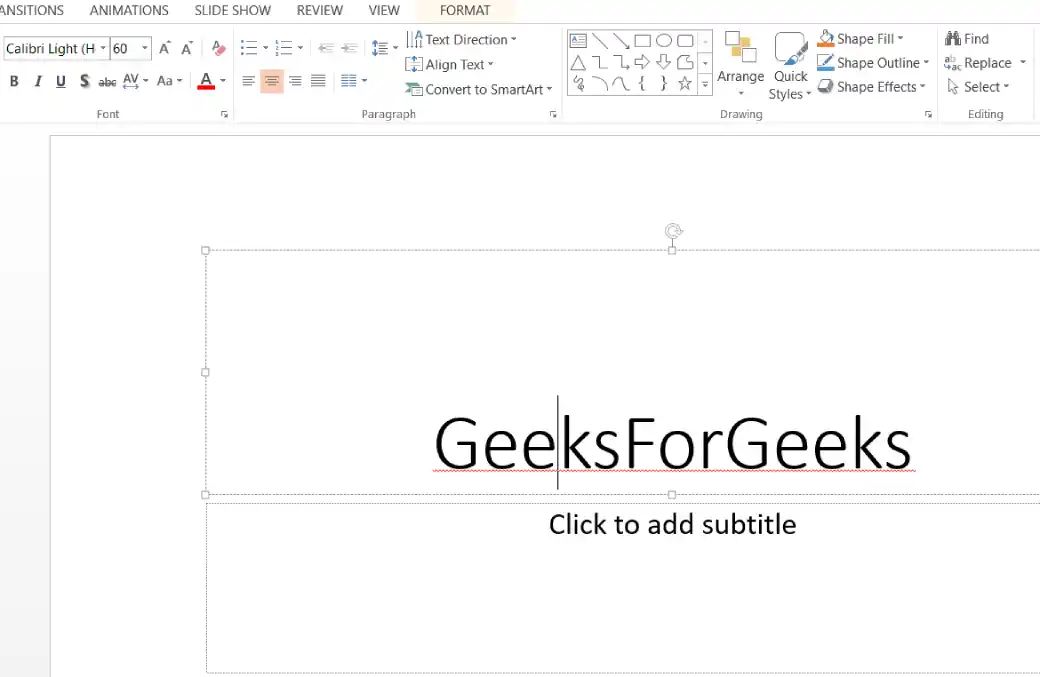Open Text Direction options
The image size is (1040, 677).
(x=461, y=40)
